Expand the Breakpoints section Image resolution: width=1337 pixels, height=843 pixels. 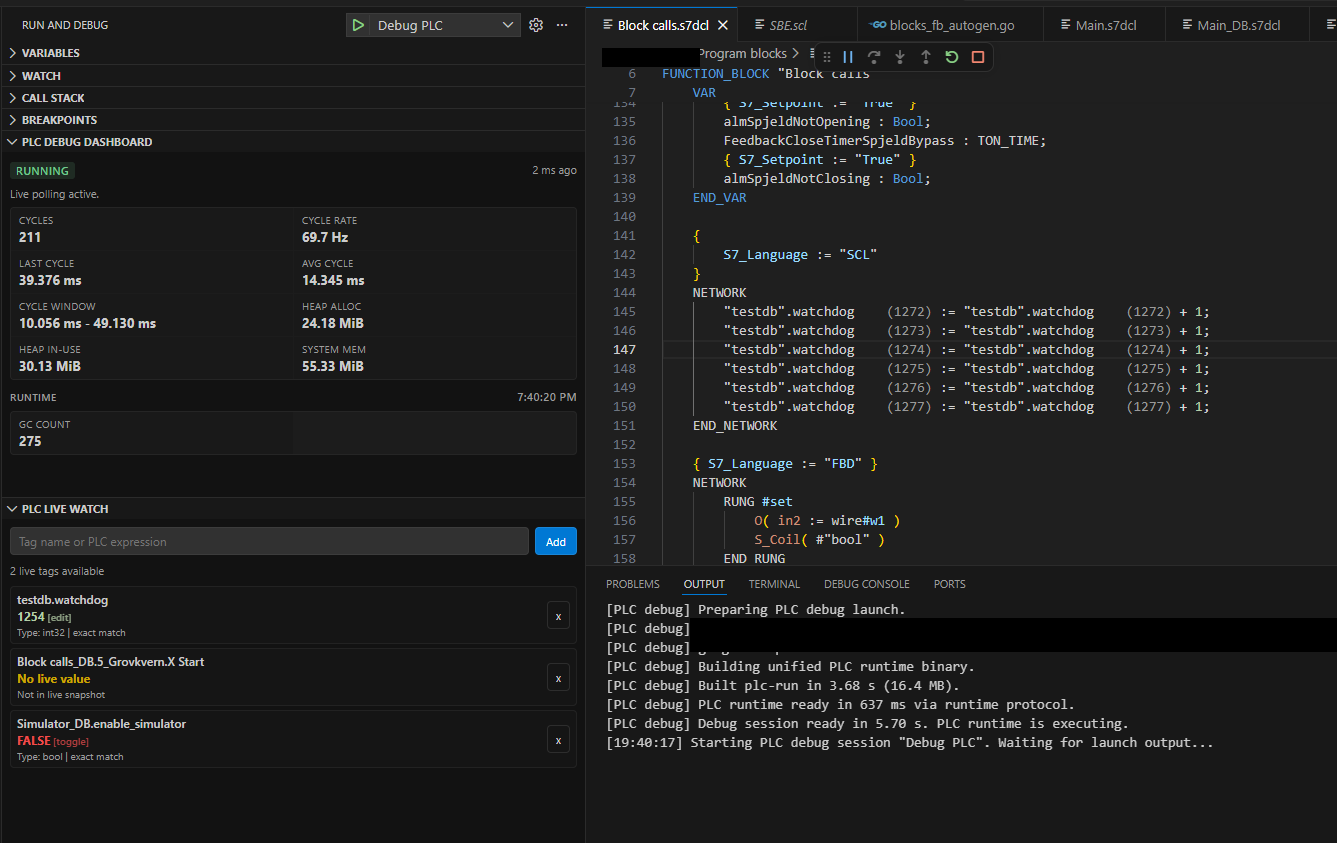click(x=59, y=119)
